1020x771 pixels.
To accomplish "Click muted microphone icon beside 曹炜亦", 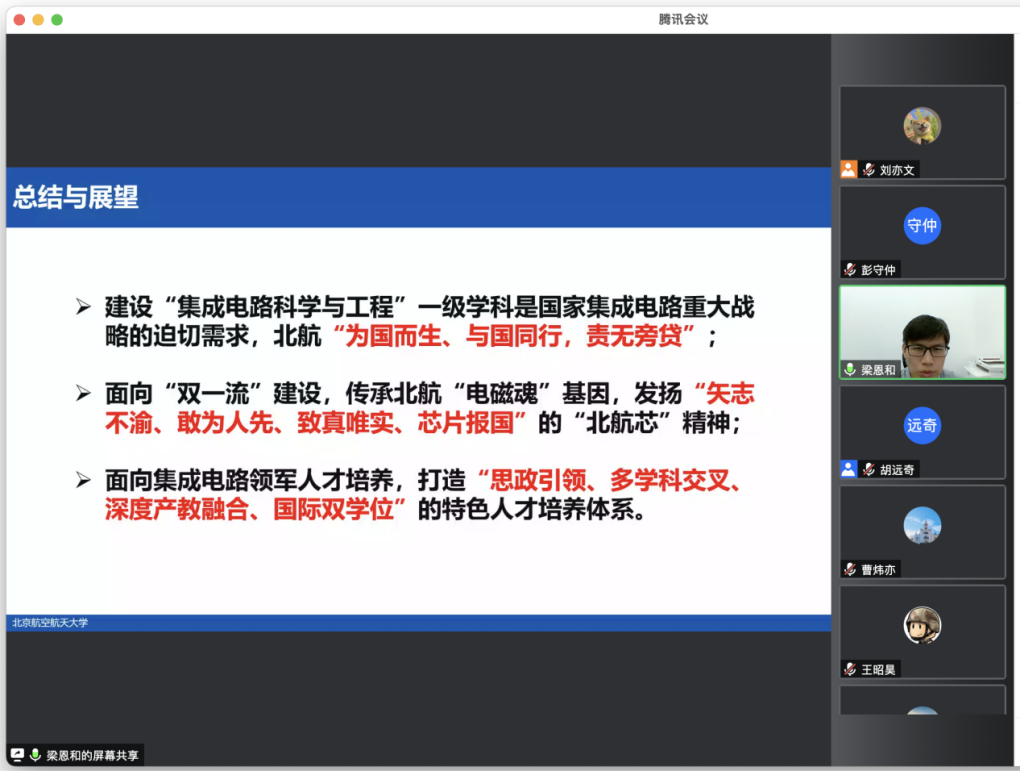I will tap(850, 569).
